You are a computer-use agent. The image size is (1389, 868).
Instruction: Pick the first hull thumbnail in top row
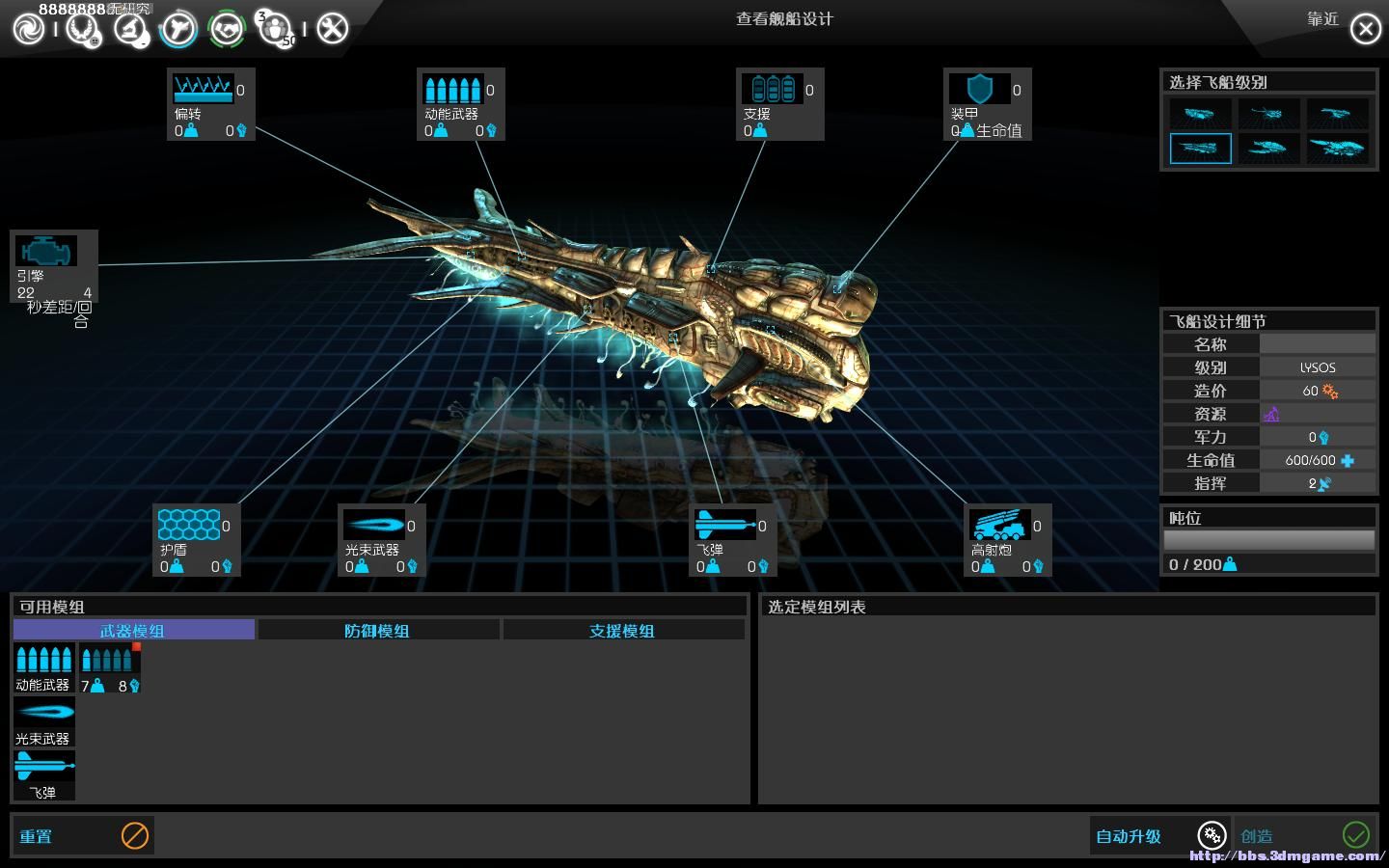click(1200, 114)
